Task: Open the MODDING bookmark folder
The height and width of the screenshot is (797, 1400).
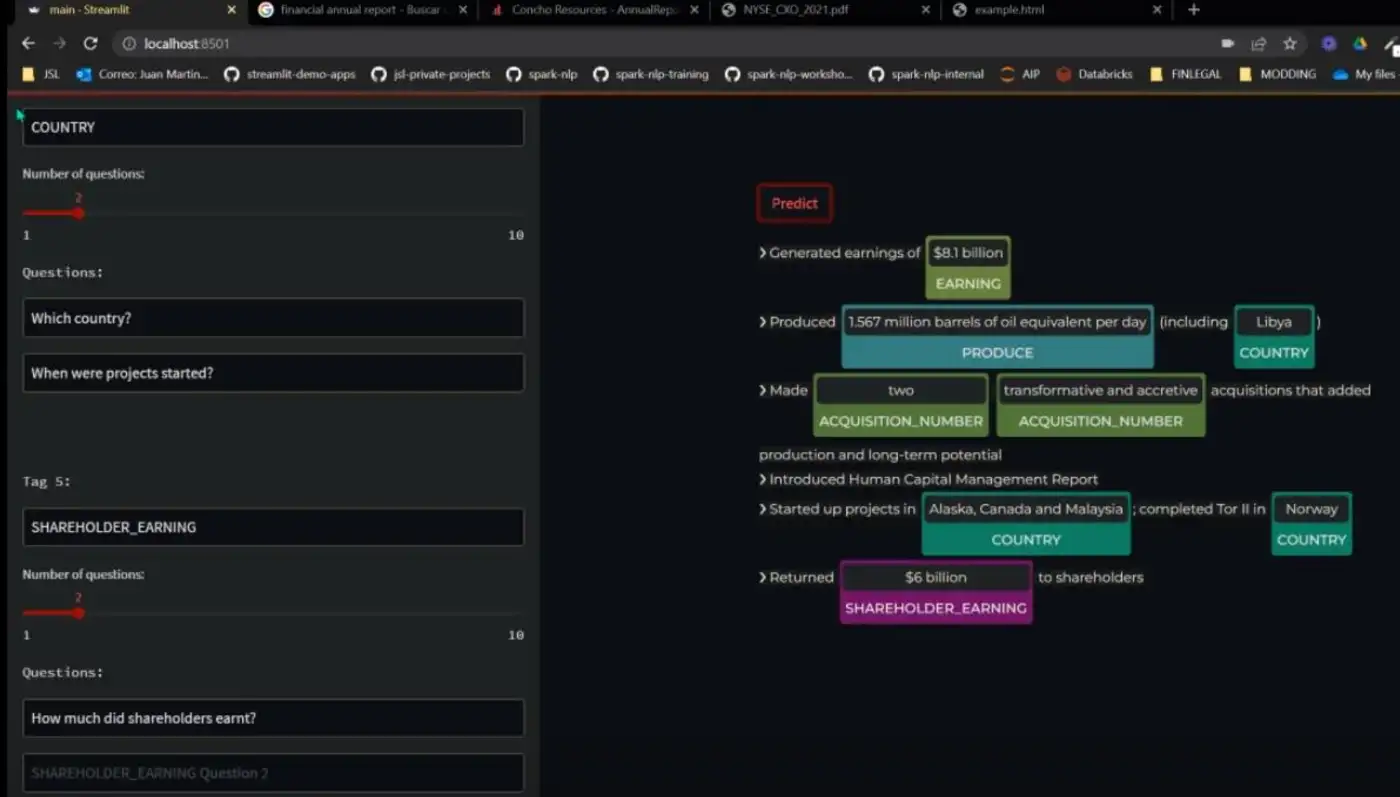Action: (x=1277, y=74)
